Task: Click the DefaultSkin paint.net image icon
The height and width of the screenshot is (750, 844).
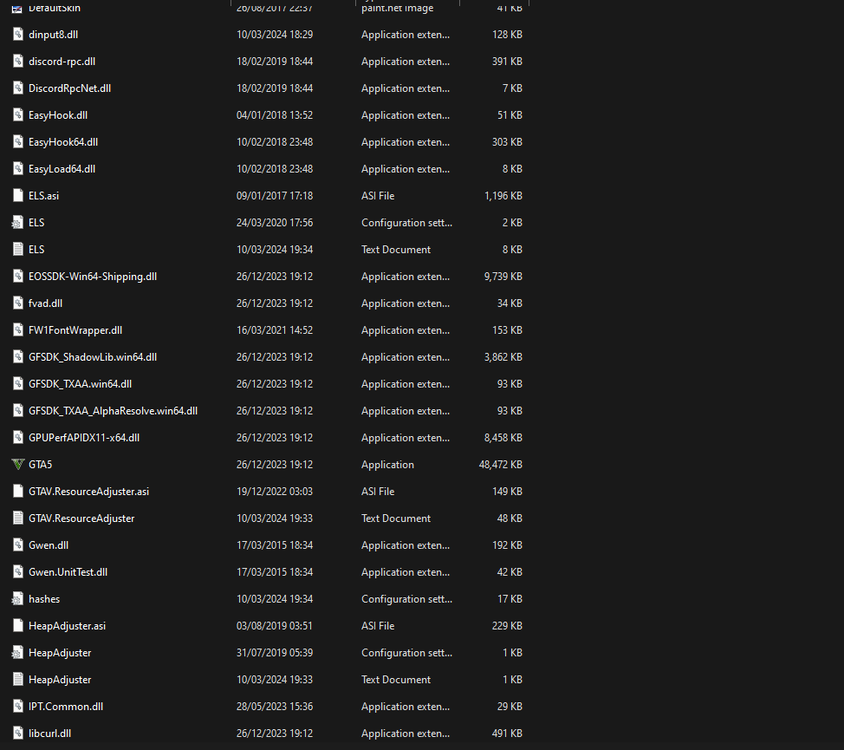Action: 17,8
